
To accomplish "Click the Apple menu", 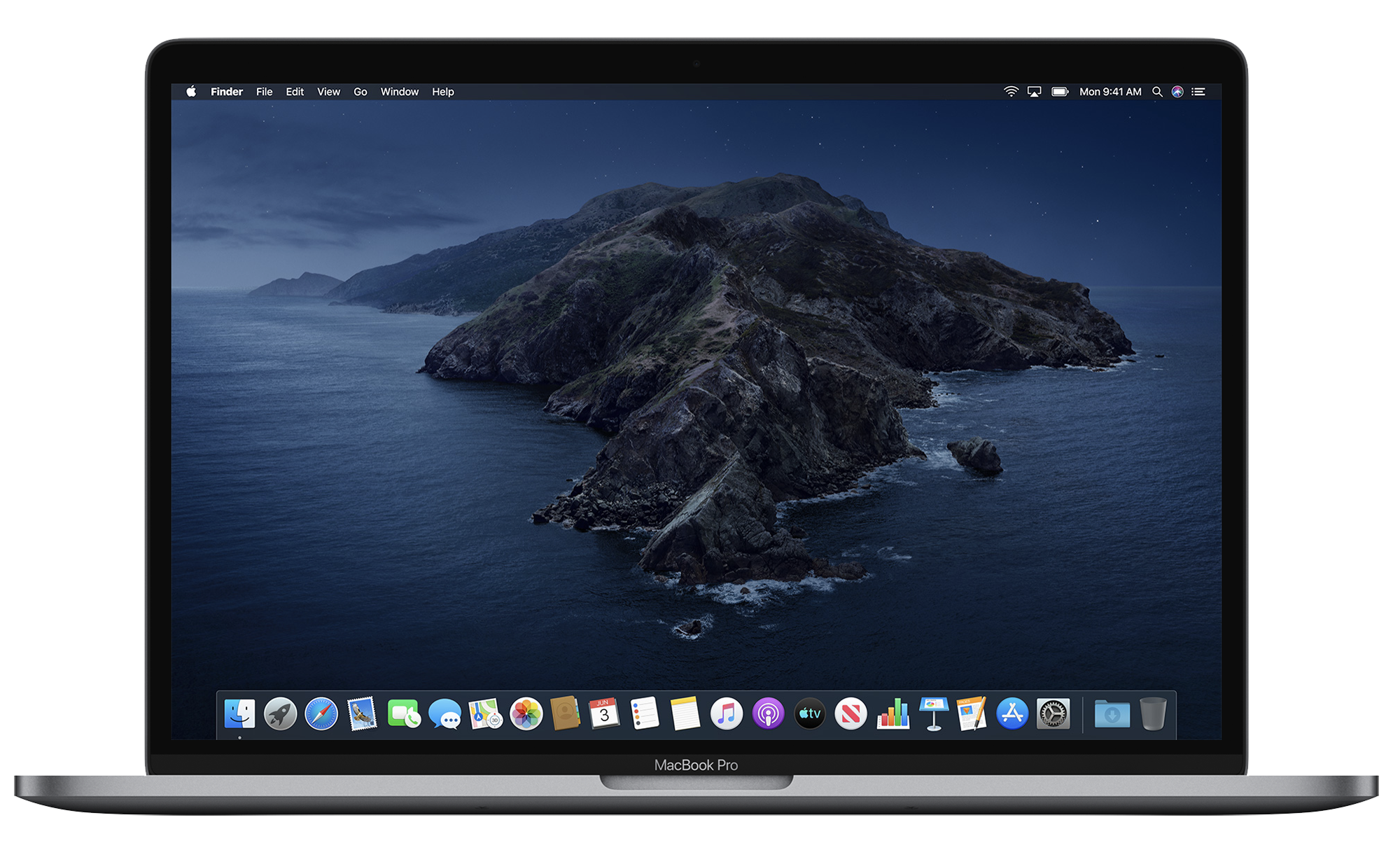I will click(190, 92).
